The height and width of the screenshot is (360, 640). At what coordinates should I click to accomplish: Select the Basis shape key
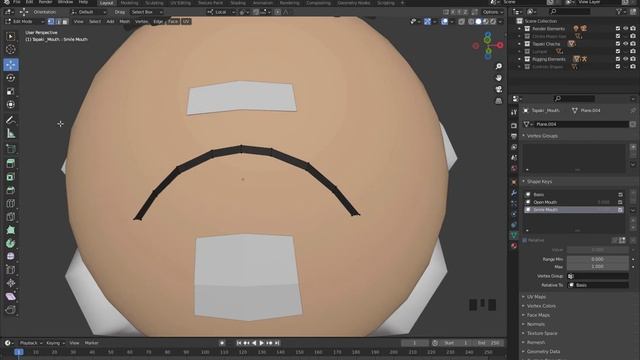pos(573,195)
